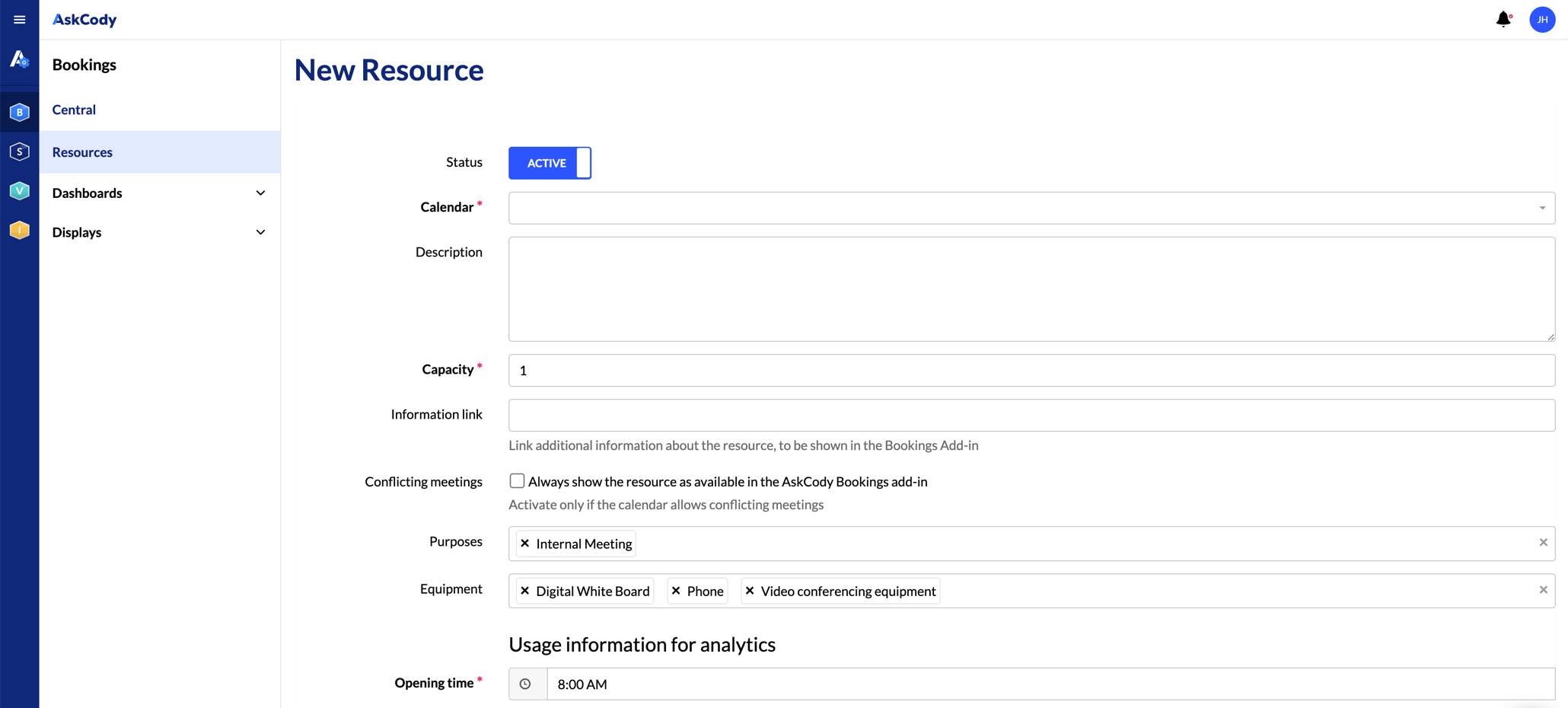
Task: Go to Central in Bookings menu
Action: click(74, 110)
